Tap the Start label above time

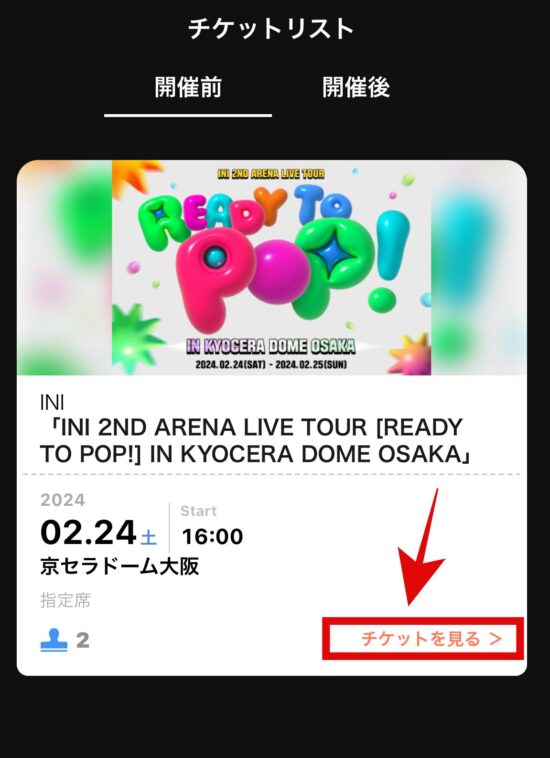click(199, 511)
